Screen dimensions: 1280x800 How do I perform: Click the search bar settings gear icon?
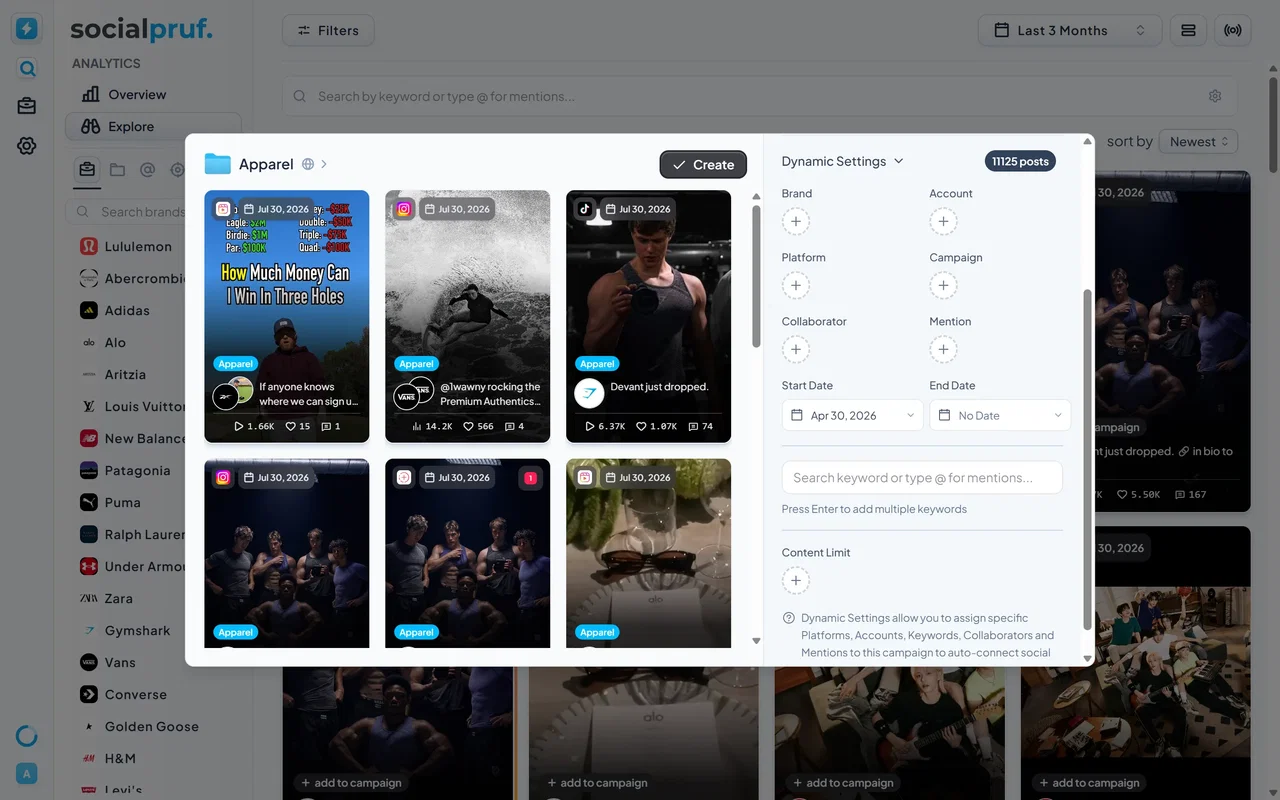[1215, 96]
